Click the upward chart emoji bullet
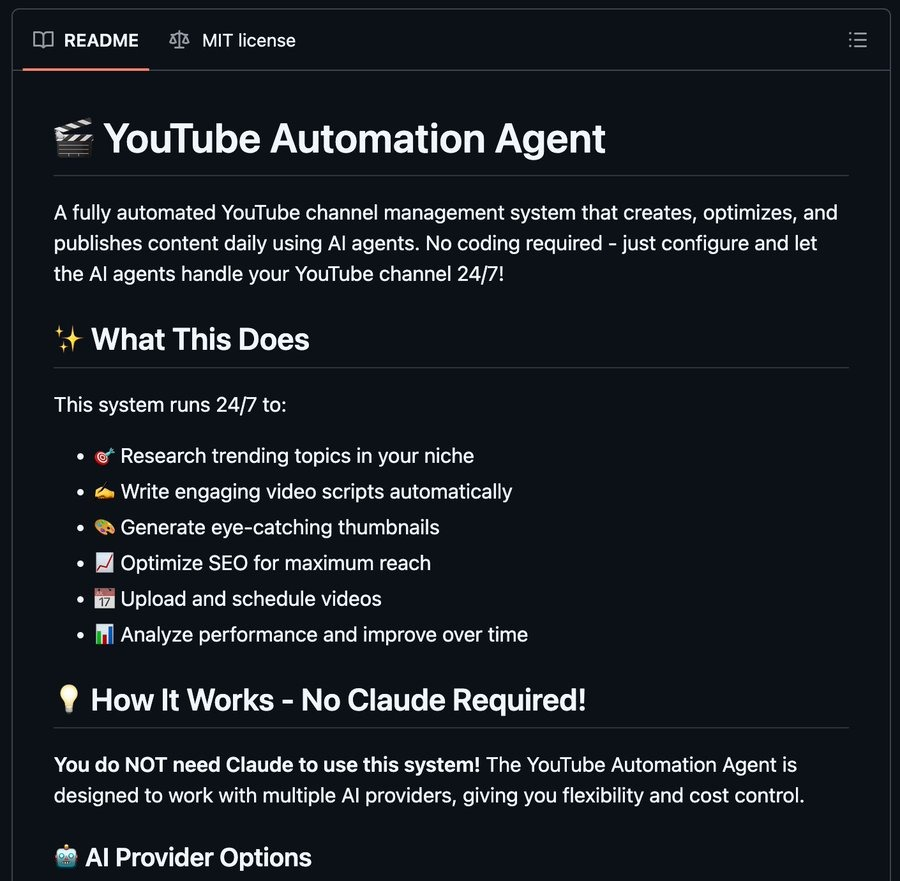Screen dimensions: 900x881 coord(104,563)
